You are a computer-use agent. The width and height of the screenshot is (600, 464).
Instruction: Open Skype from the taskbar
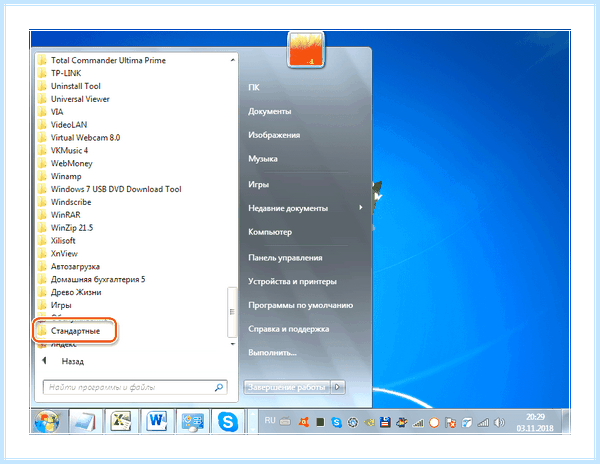228,422
